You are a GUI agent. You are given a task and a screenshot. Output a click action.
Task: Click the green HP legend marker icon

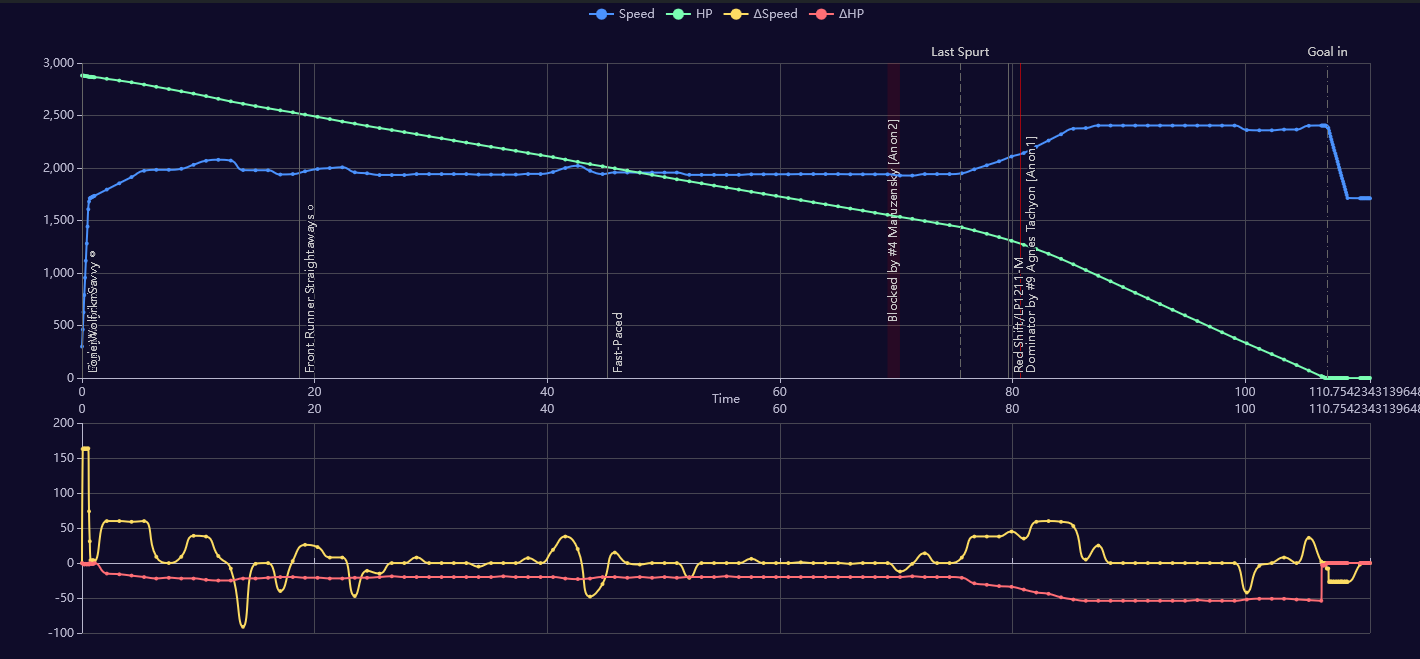pyautogui.click(x=677, y=14)
